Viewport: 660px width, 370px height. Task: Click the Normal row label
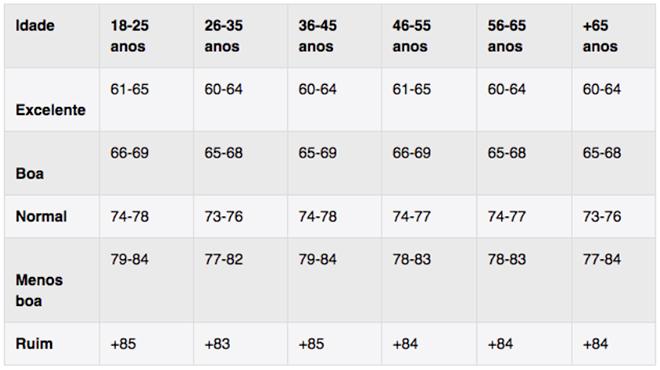(41, 216)
